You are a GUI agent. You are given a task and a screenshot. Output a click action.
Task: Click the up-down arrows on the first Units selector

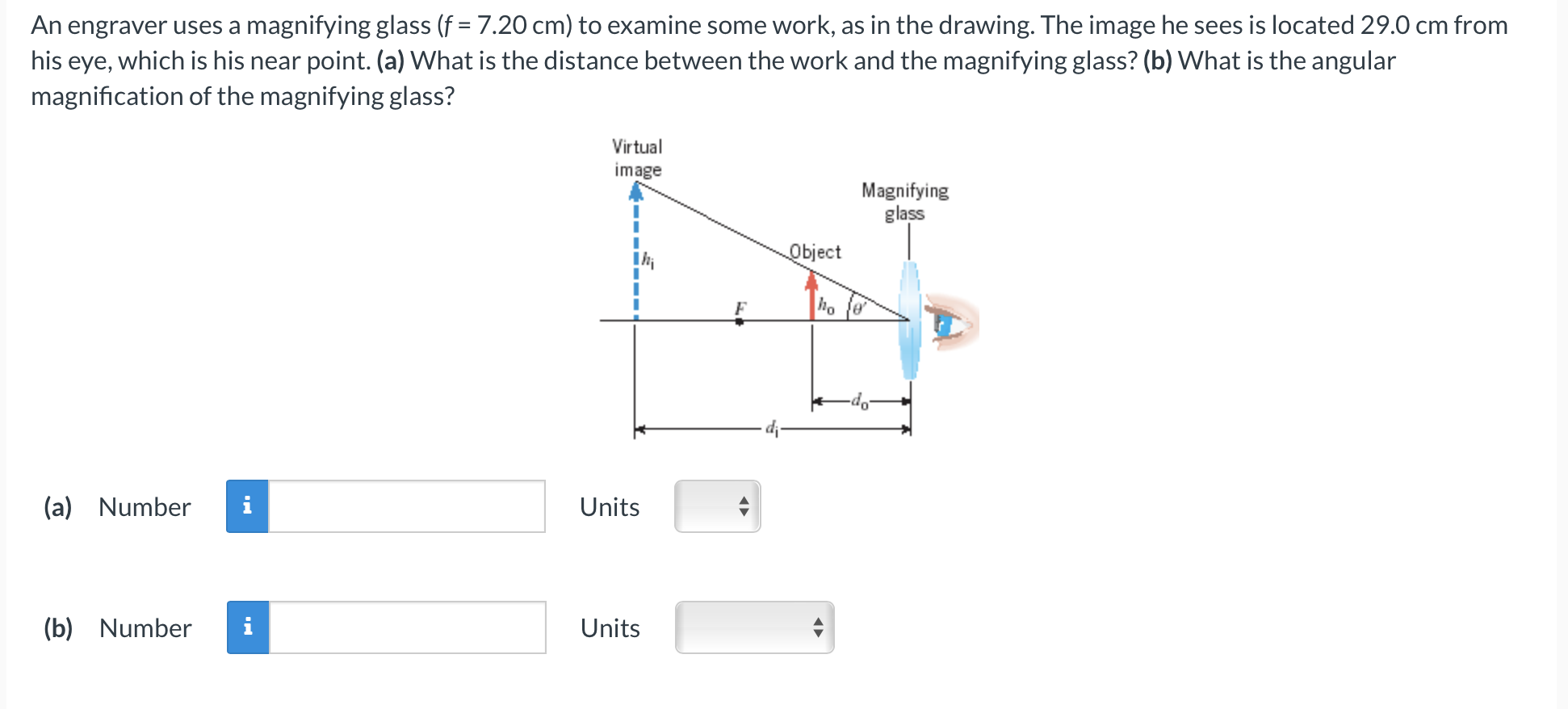744,506
